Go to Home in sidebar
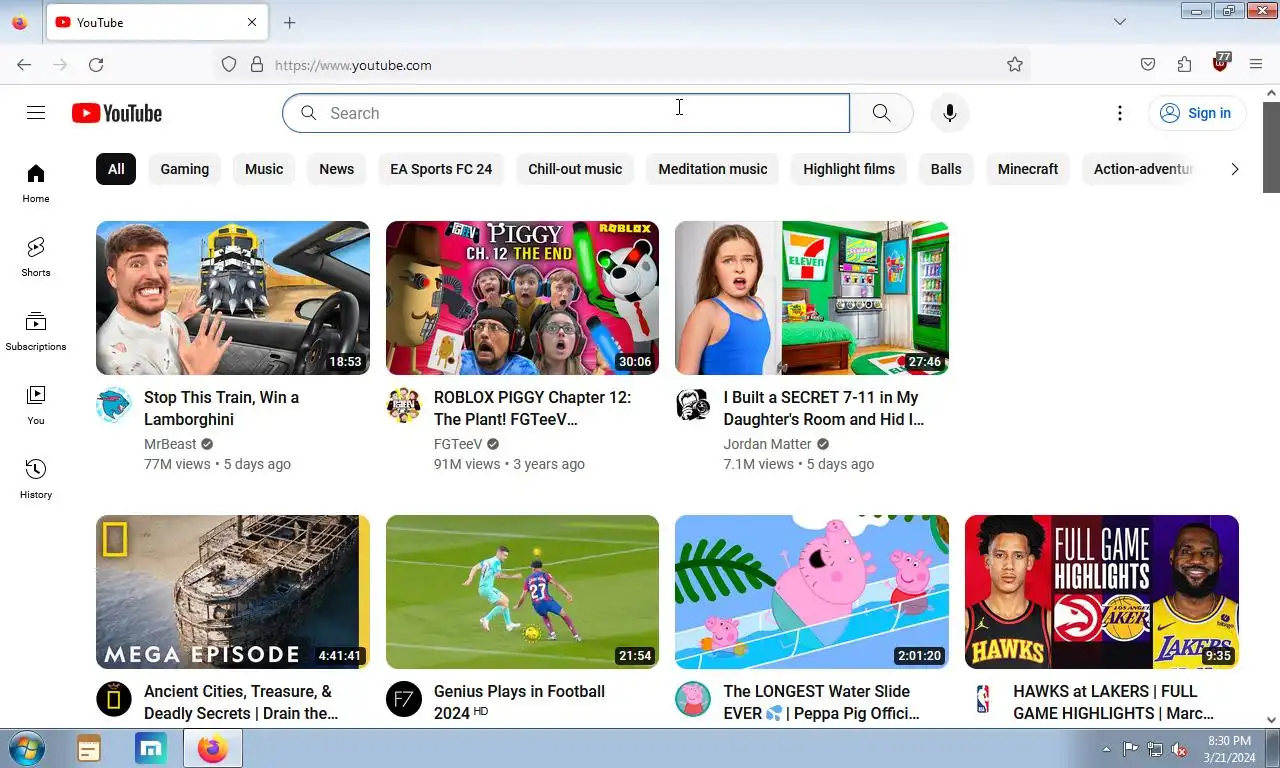The image size is (1280, 768). pyautogui.click(x=36, y=183)
